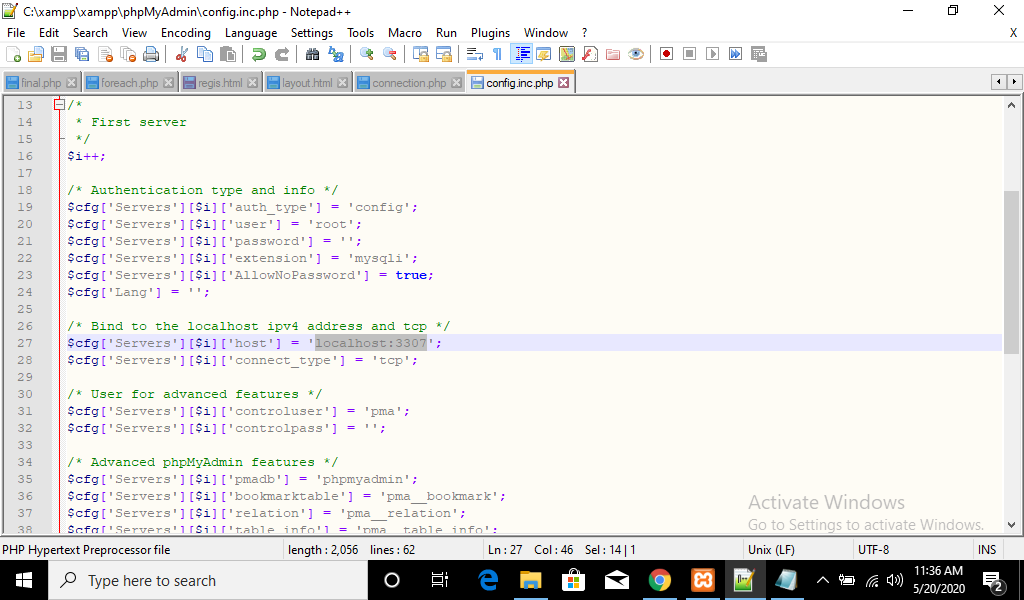Image resolution: width=1024 pixels, height=600 pixels.
Task: Click the Replace toolbar icon
Action: pyautogui.click(x=336, y=54)
